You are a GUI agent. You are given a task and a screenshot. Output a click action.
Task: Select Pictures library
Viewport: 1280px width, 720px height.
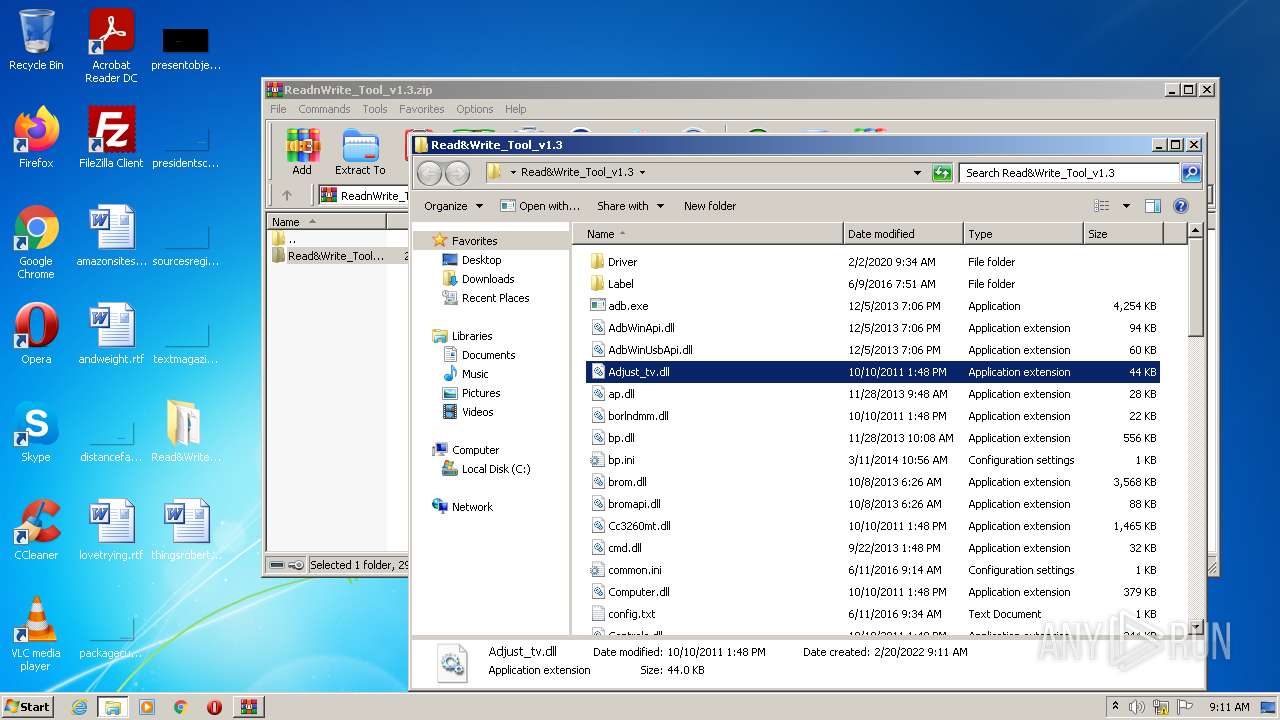click(481, 393)
